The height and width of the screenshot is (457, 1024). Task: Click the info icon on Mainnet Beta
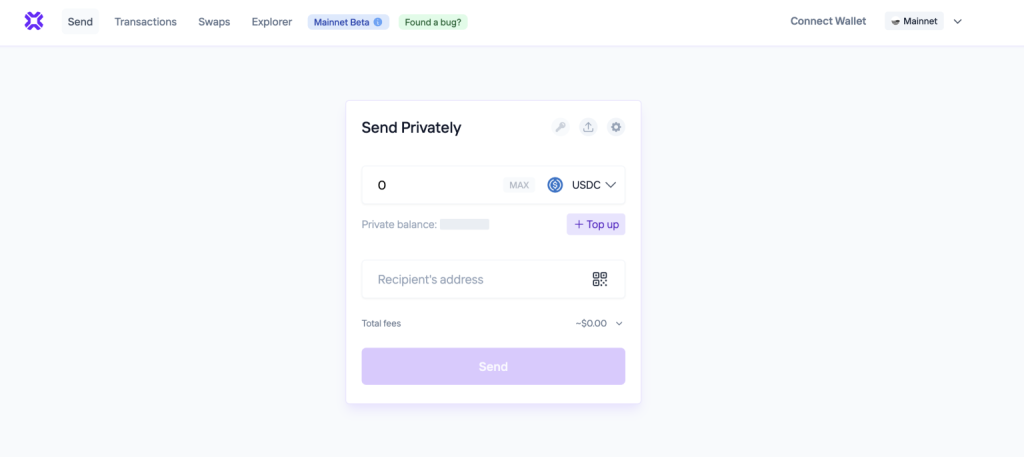(x=378, y=22)
